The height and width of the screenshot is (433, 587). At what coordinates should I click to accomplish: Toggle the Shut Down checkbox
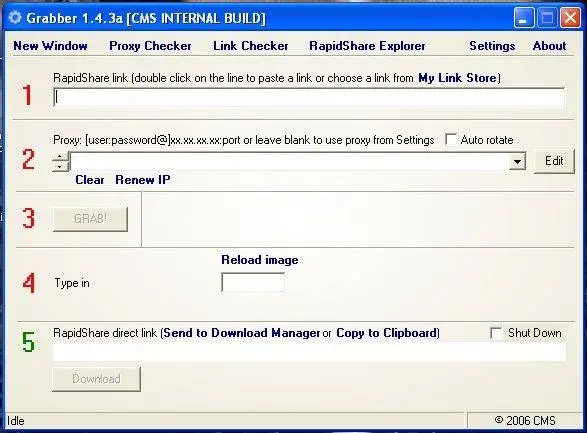tap(496, 333)
